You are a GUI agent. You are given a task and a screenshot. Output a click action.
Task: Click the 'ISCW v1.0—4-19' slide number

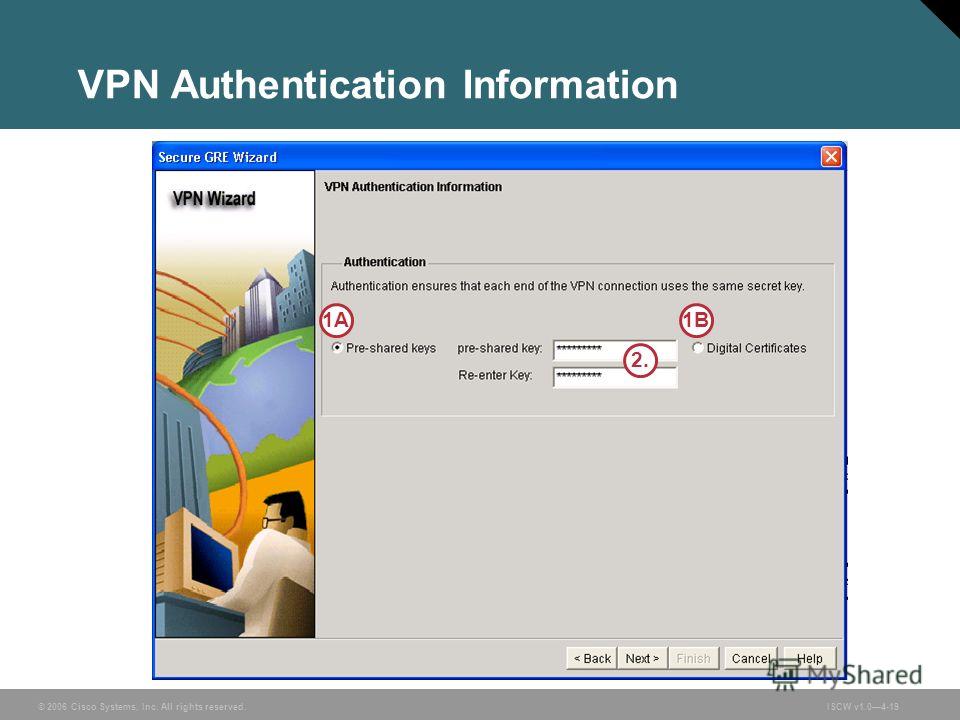coord(862,707)
